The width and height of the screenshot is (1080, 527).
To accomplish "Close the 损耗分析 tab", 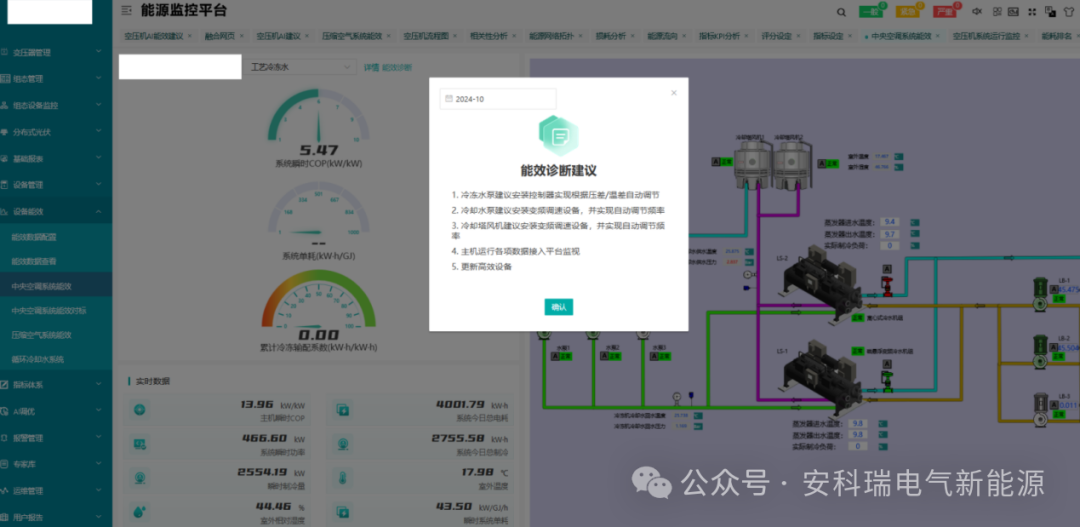I will (634, 36).
